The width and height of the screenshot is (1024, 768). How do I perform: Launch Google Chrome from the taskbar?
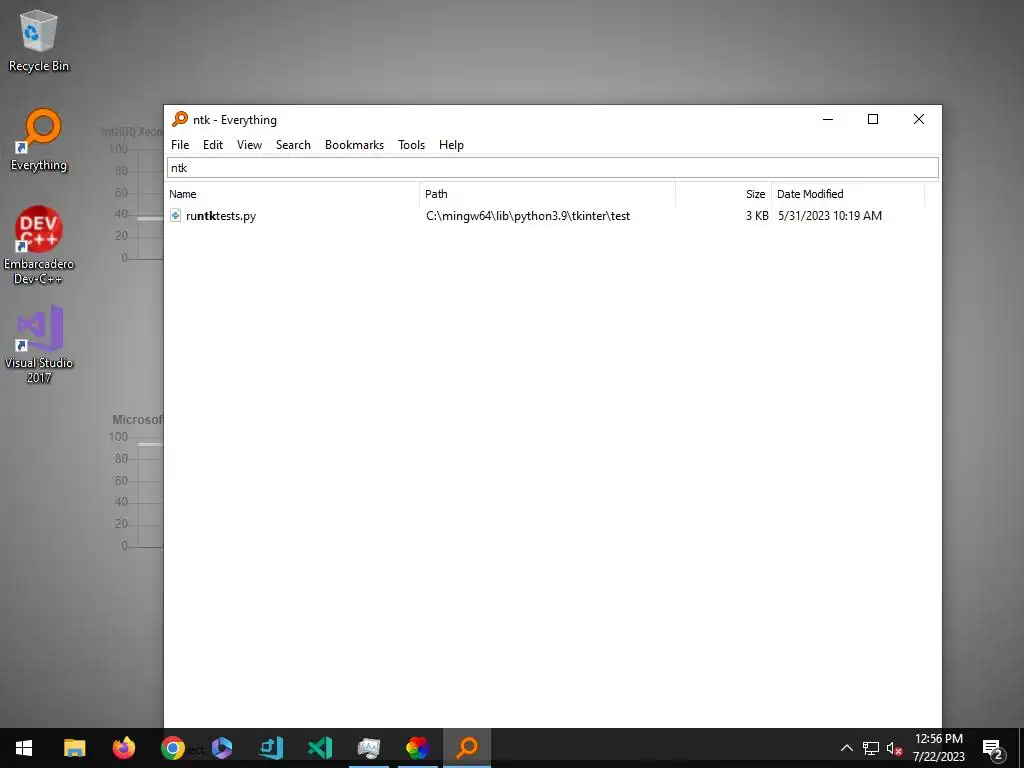[x=172, y=748]
